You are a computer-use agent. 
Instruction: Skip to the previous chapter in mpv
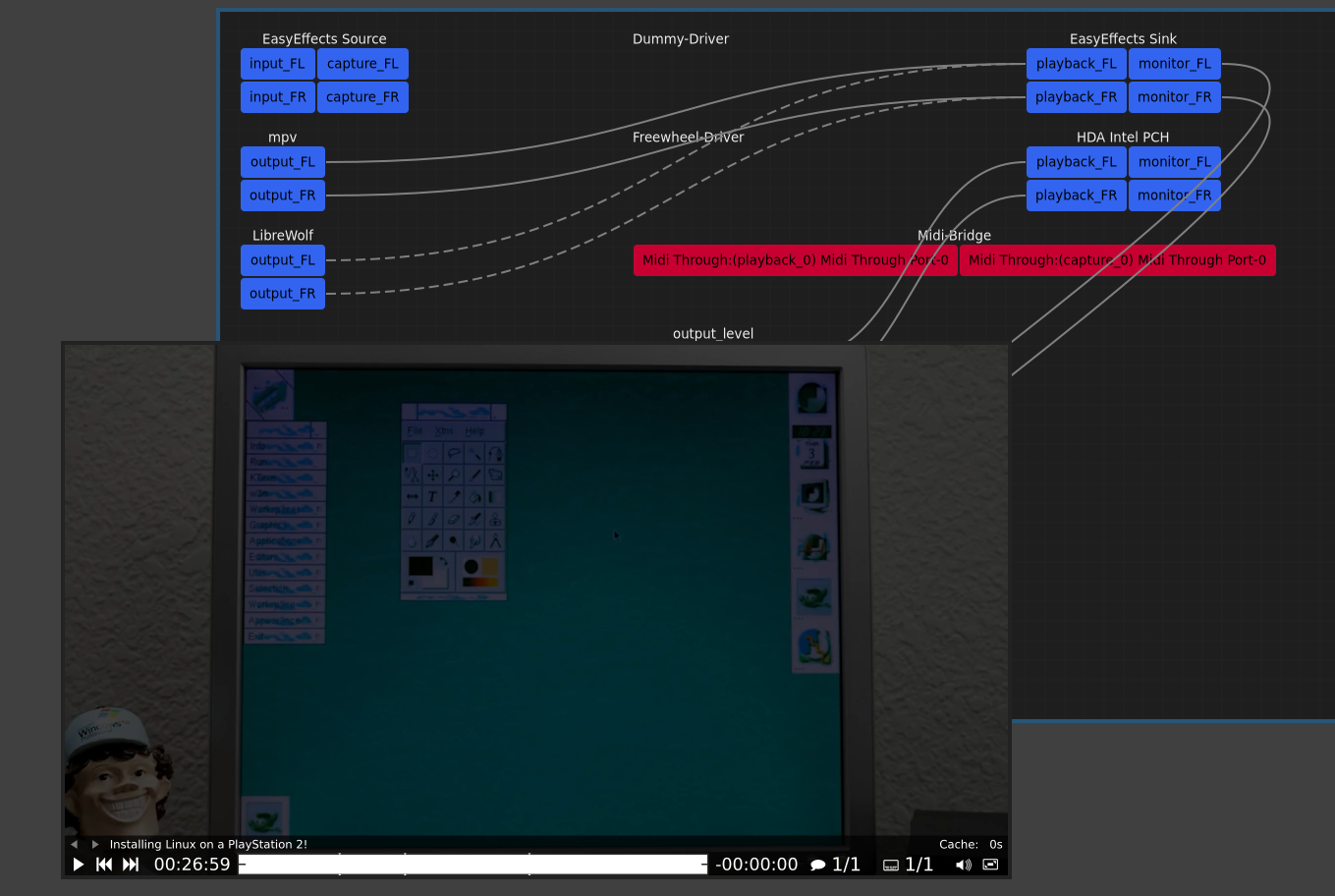click(103, 865)
